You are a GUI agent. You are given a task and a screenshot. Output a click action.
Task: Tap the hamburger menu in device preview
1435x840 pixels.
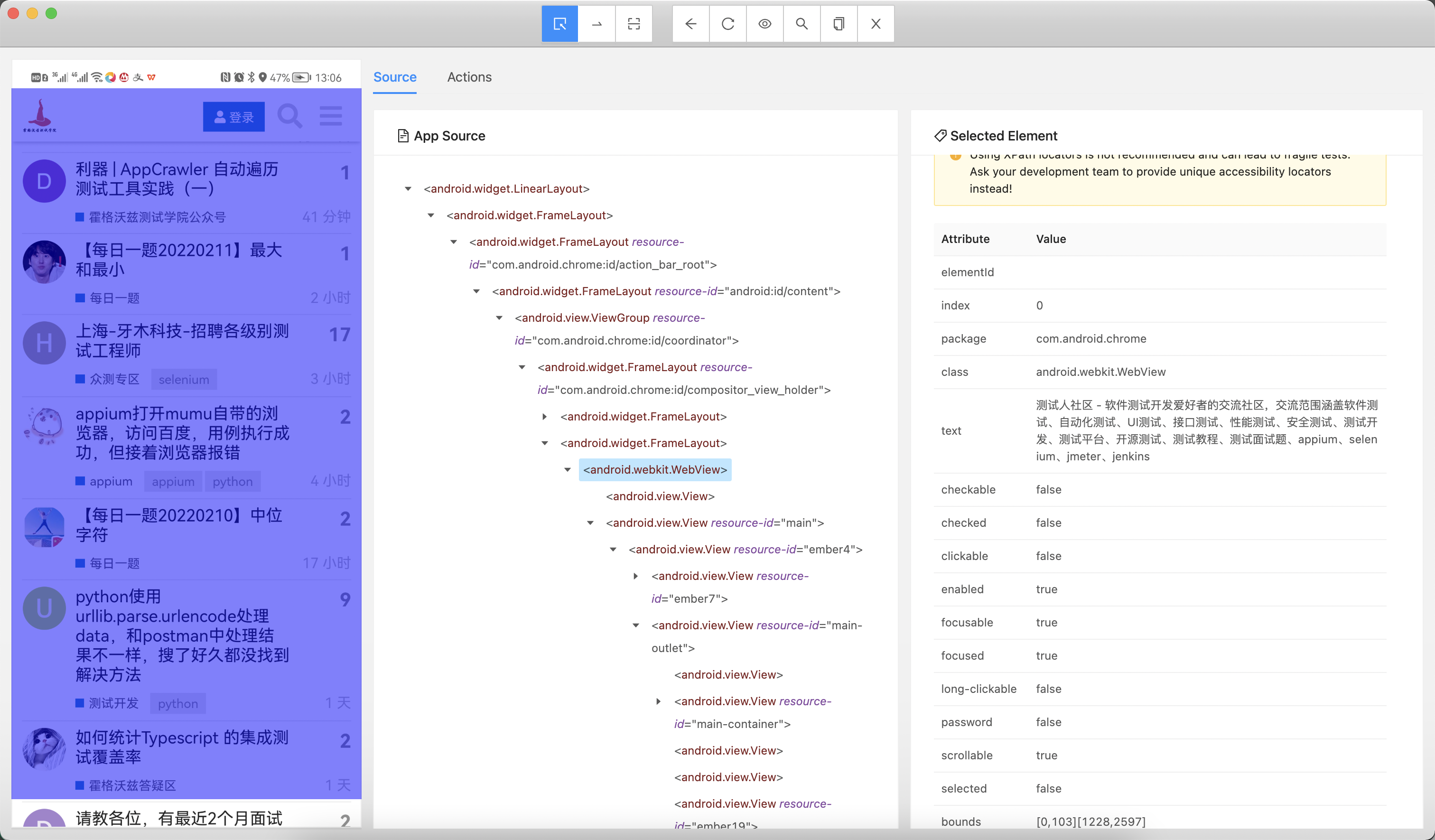click(330, 116)
